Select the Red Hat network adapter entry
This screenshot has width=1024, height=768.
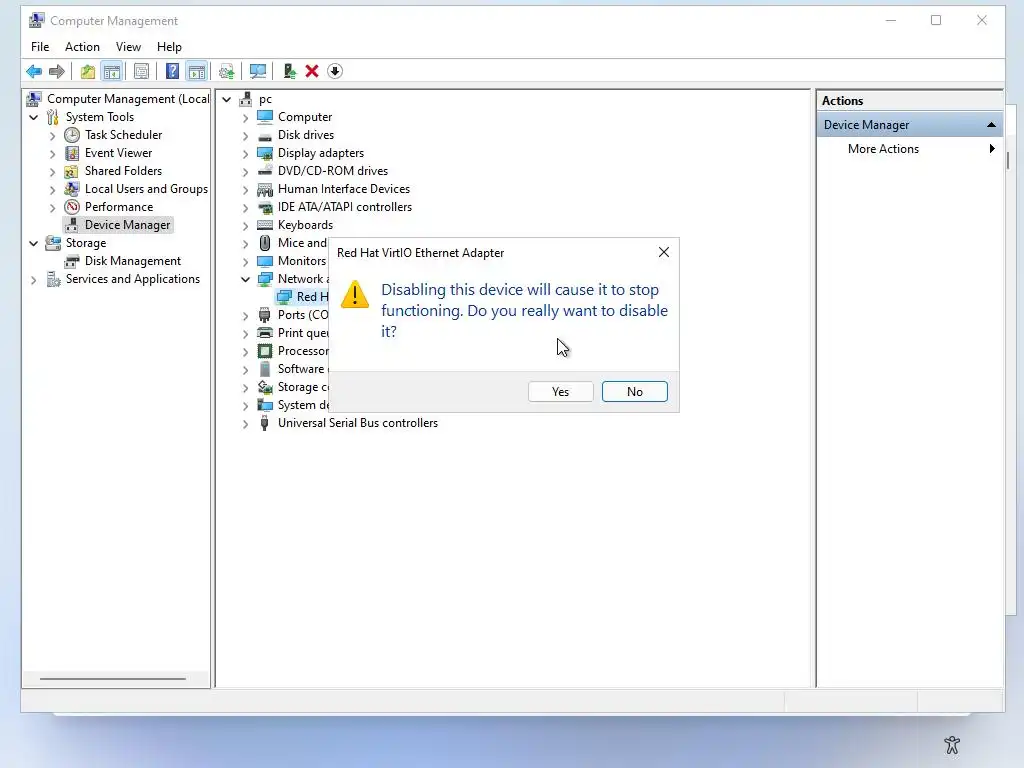pyautogui.click(x=312, y=297)
